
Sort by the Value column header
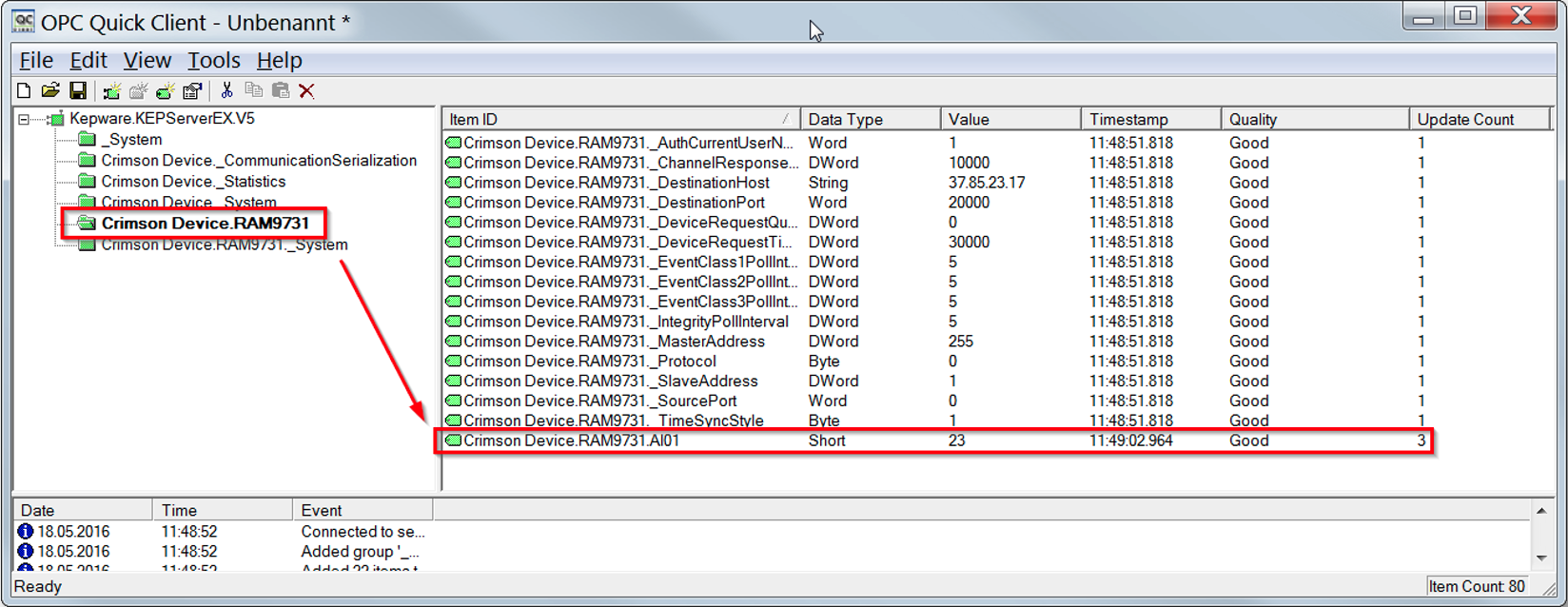click(1011, 120)
